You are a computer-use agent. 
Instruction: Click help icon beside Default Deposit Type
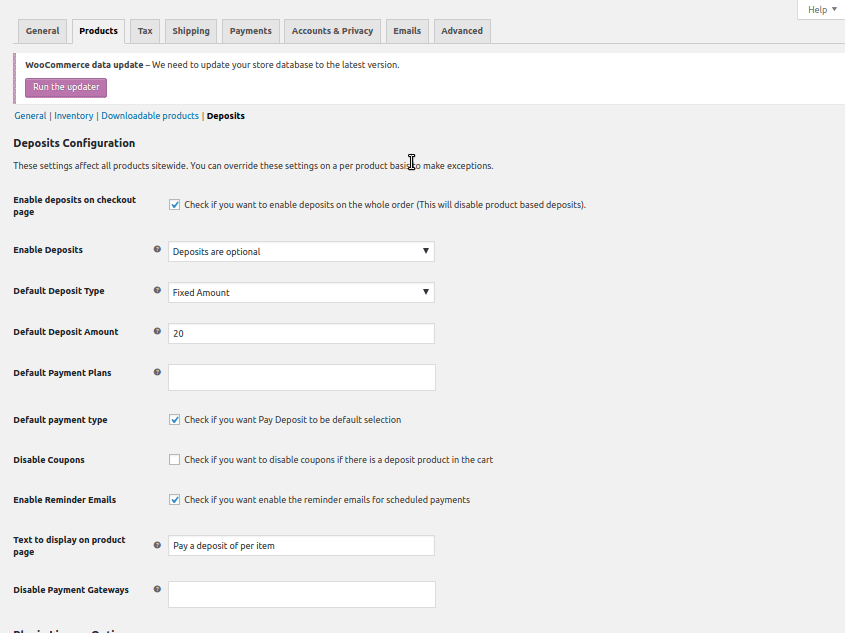point(157,291)
